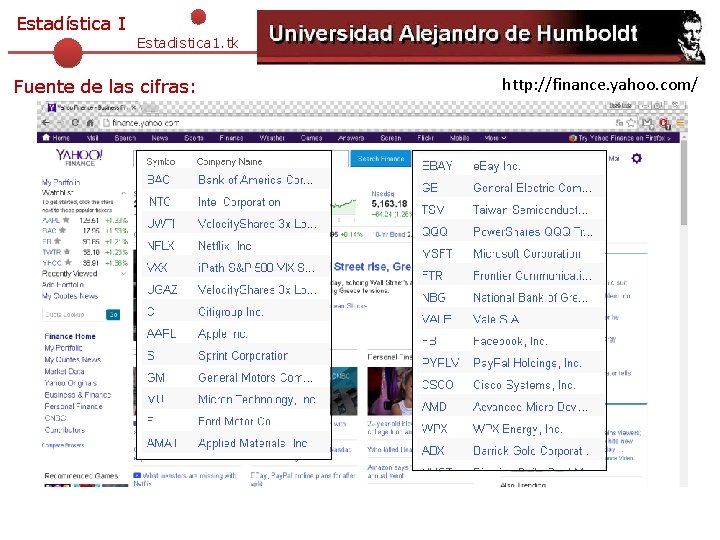
Task: Select the Facebook, Inc. row
Action: [x=509, y=341]
